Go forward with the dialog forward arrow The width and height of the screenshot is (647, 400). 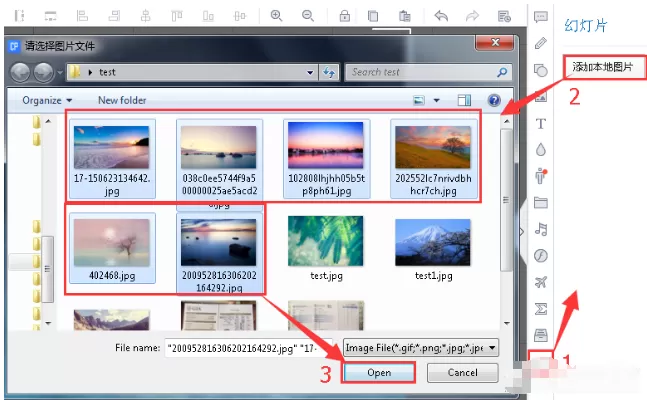click(44, 72)
